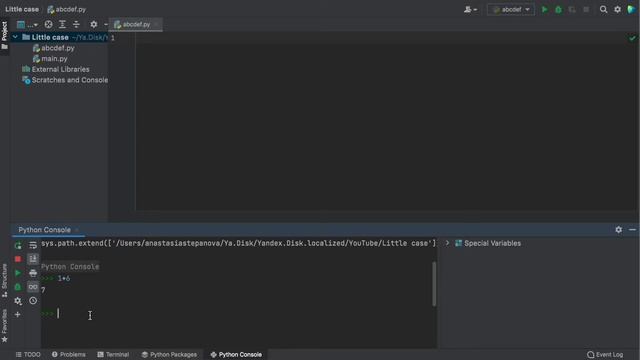Toggle the Project side tool window
640x360 pixels.
tap(4, 36)
